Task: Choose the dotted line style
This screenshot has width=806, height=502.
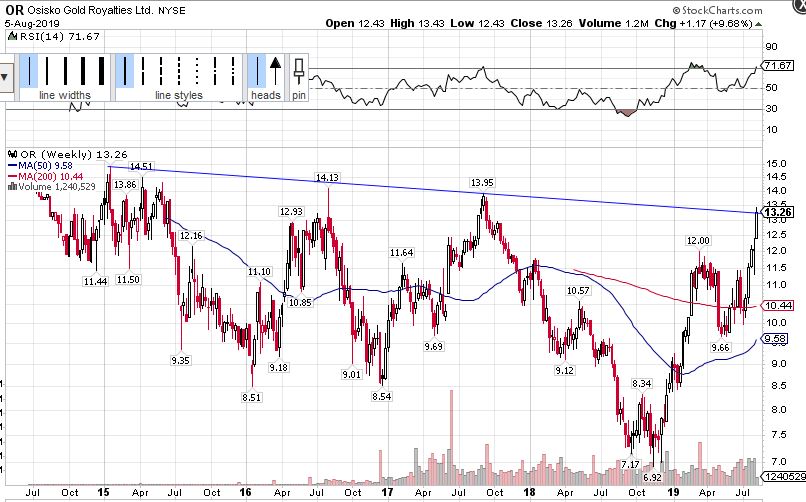Action: pos(197,71)
